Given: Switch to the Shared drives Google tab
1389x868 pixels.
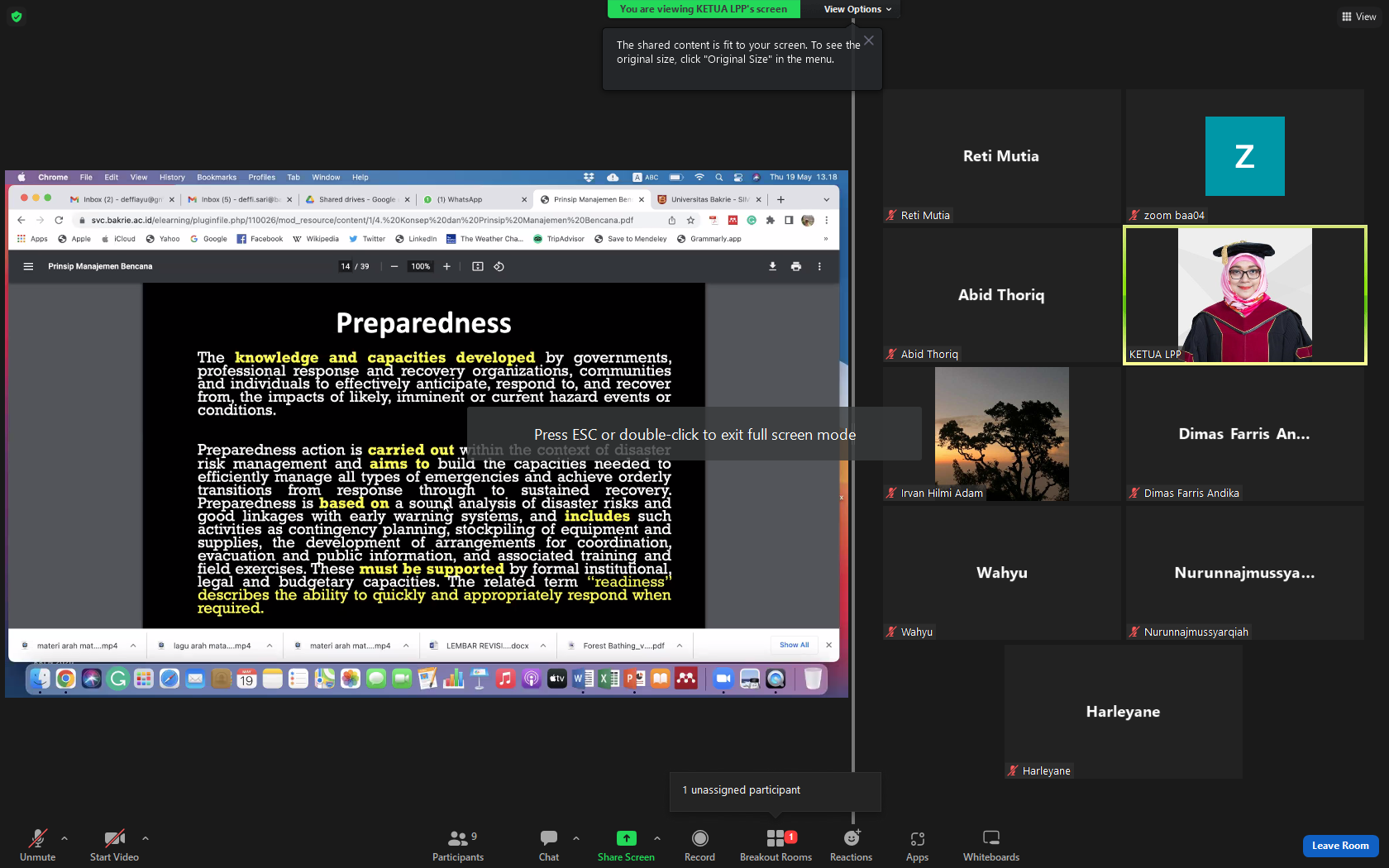Looking at the screenshot, I should tap(356, 199).
